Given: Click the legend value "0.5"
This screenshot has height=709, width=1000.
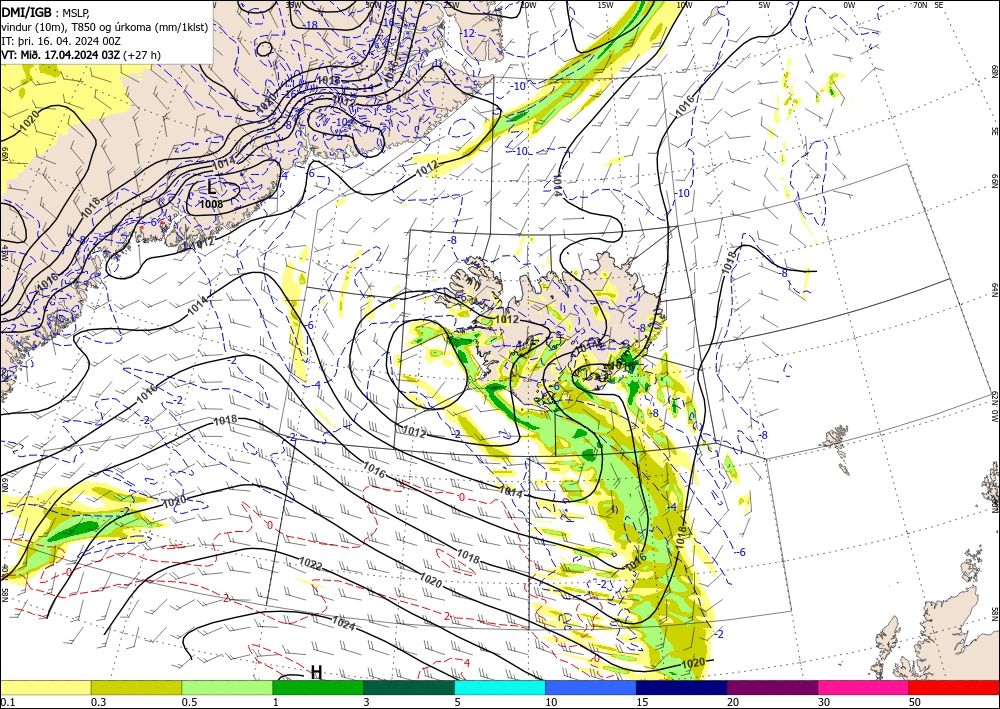Looking at the screenshot, I should pos(189,702).
